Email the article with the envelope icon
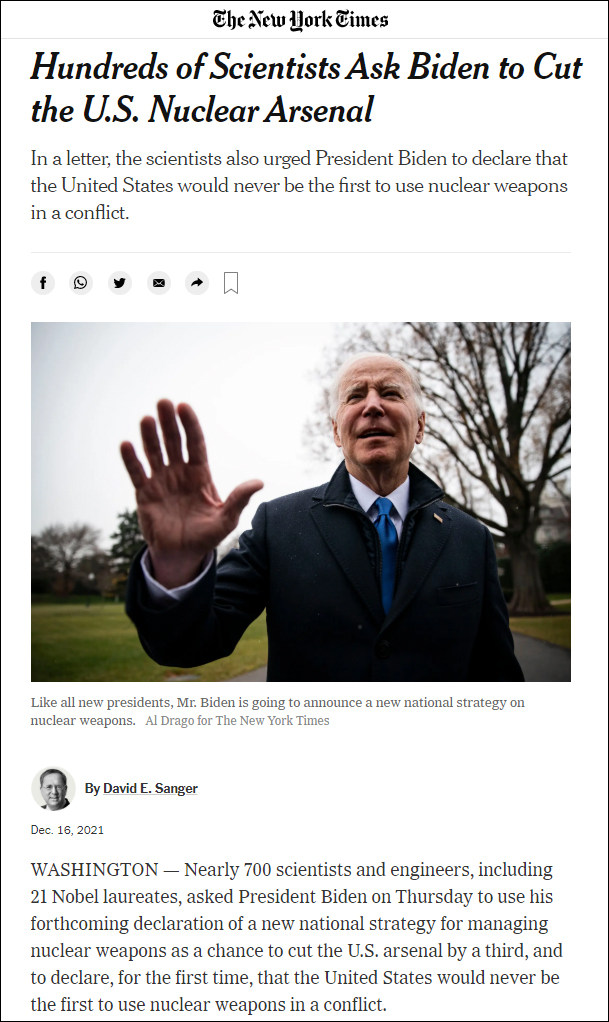 pos(158,283)
